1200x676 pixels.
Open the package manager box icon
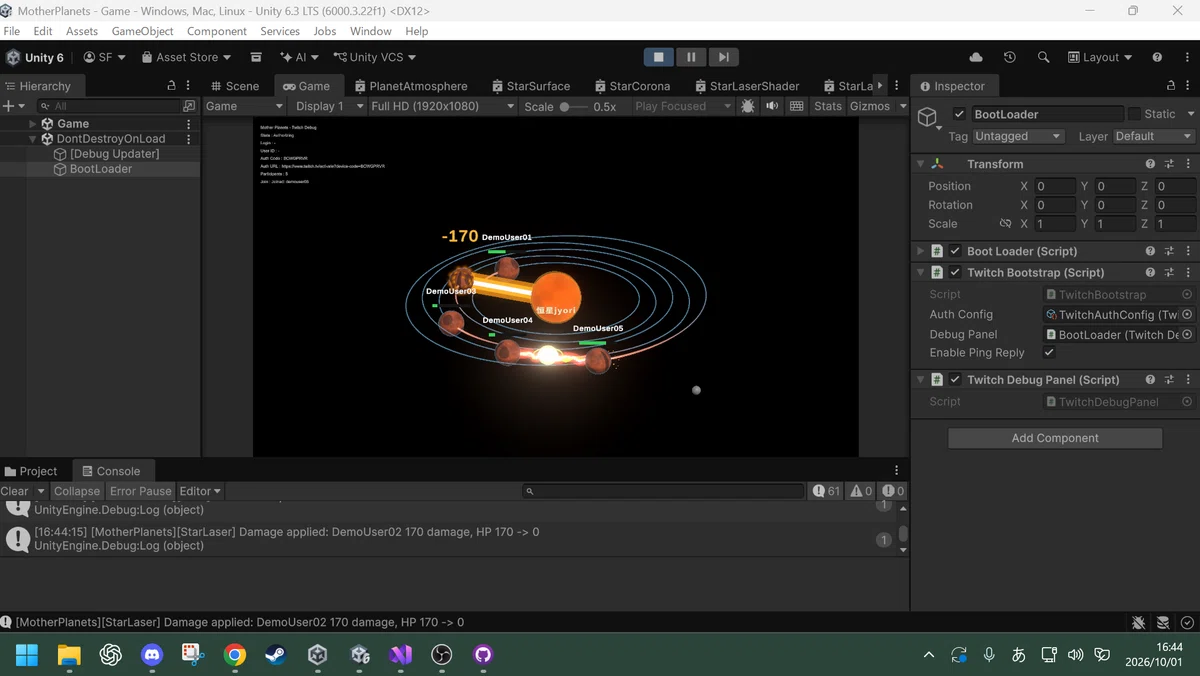tap(256, 57)
